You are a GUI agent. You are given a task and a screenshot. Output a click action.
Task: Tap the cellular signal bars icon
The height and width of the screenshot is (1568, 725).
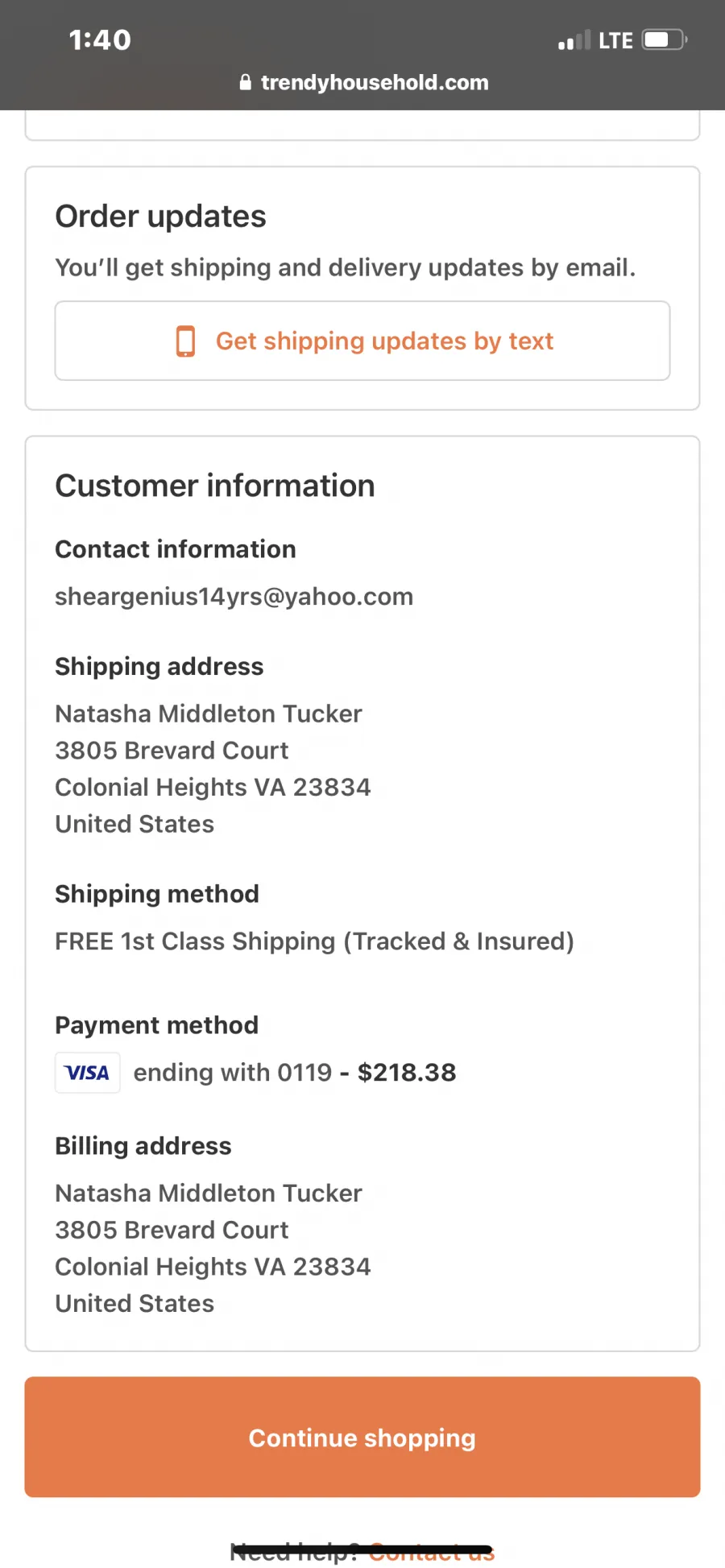coord(574,40)
